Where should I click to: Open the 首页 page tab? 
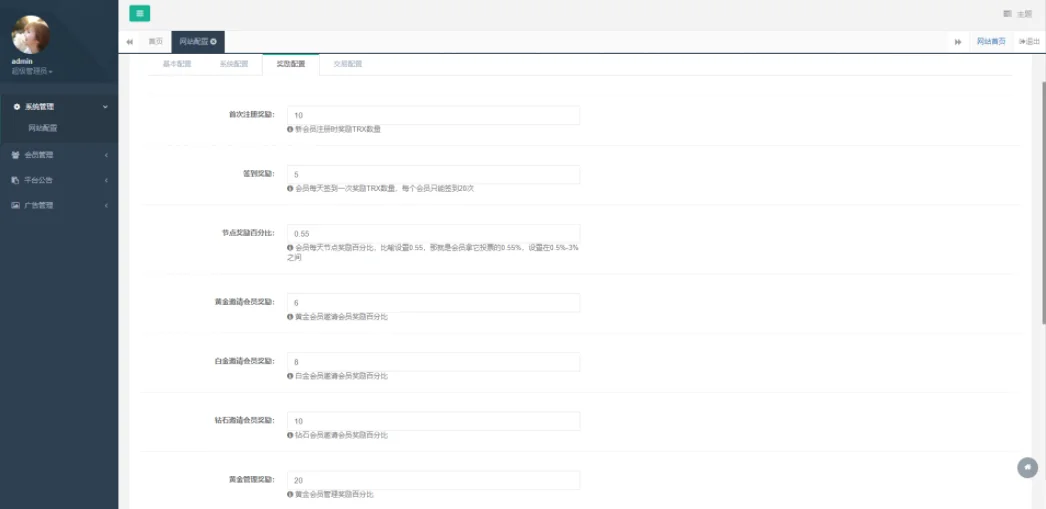tap(155, 41)
